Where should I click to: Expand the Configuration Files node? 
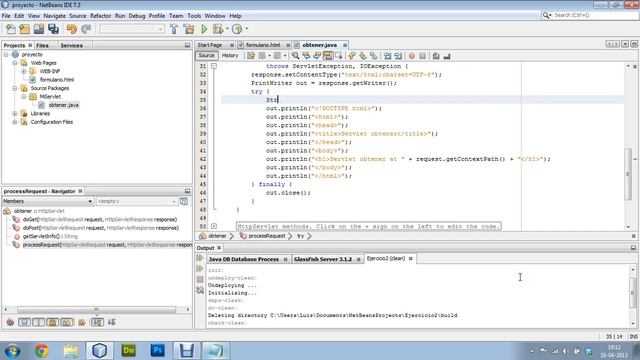click(15, 122)
